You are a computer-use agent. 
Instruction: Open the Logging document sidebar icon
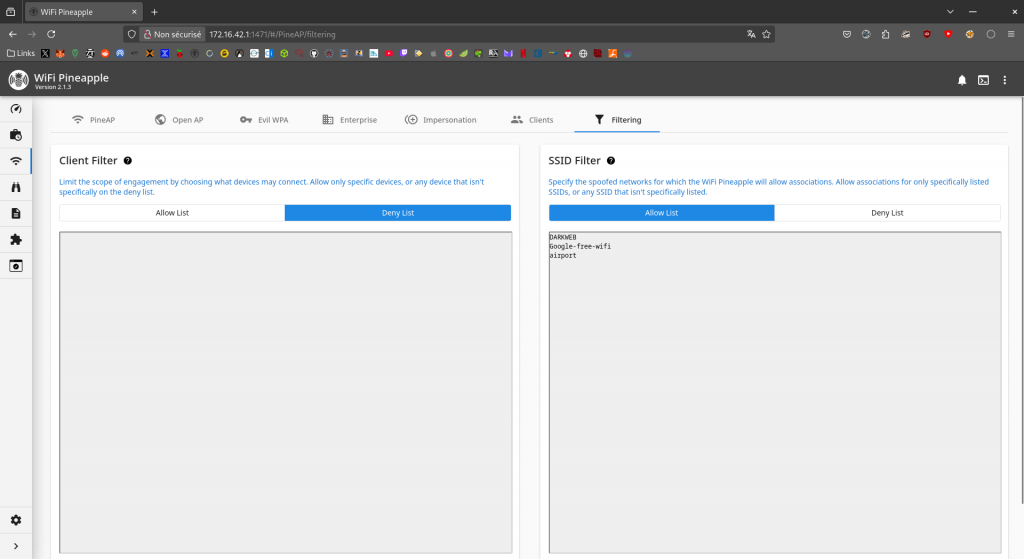pos(16,214)
